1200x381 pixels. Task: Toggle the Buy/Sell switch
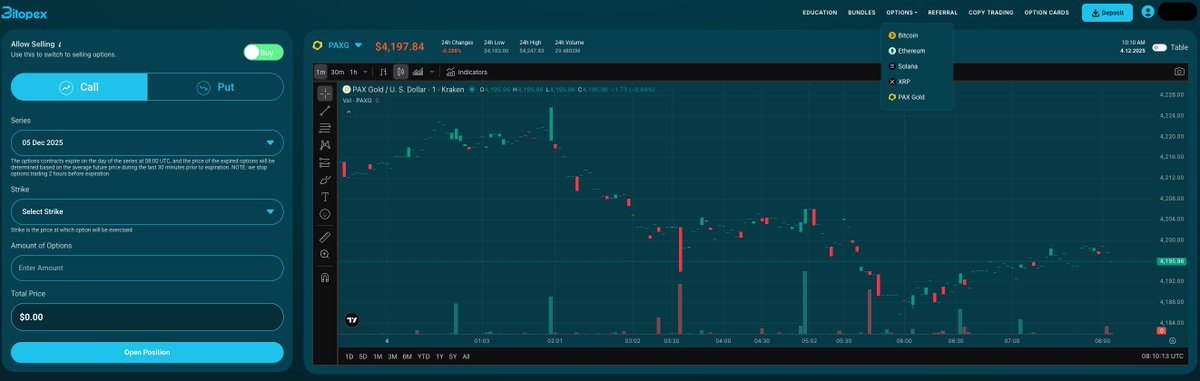(x=264, y=52)
